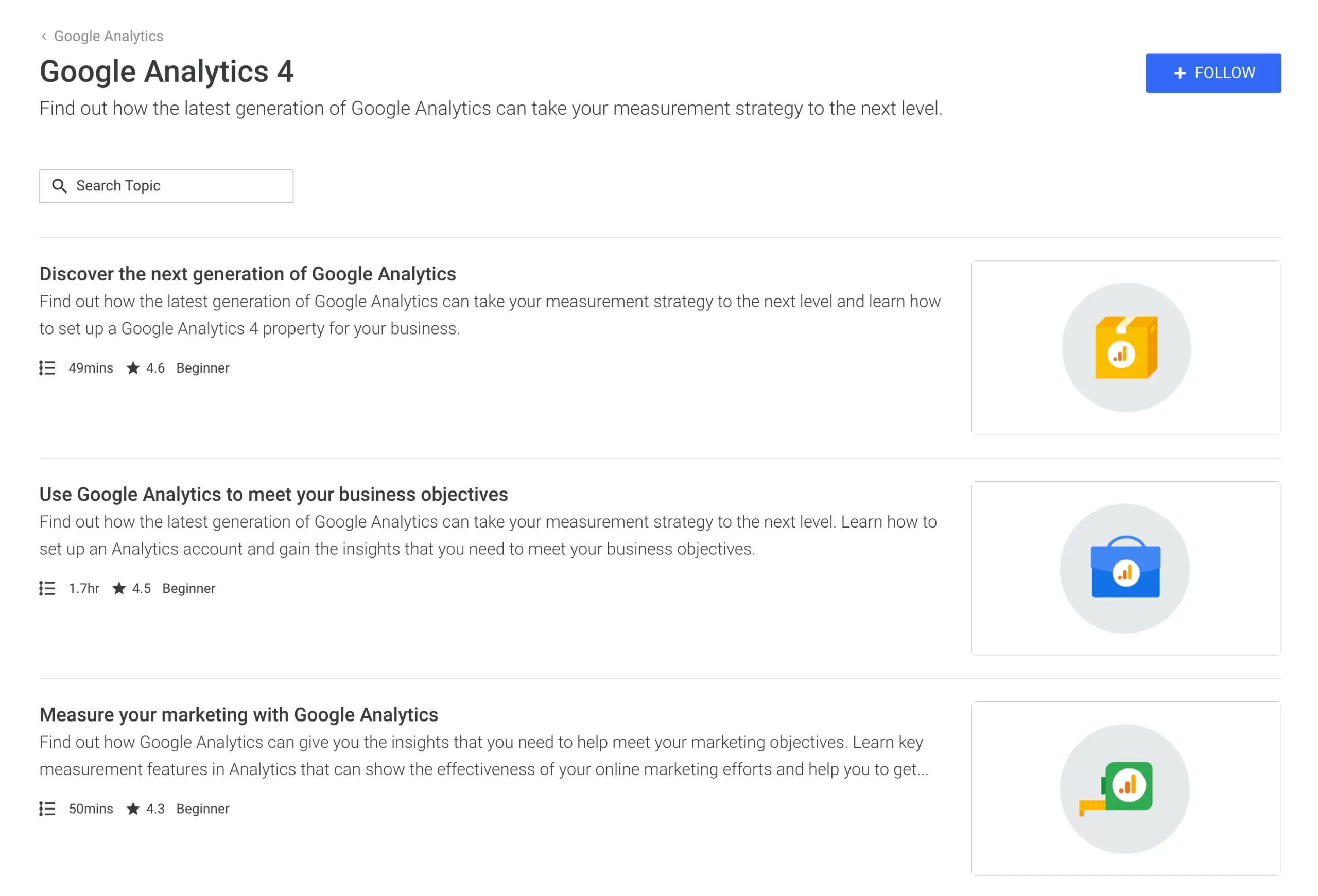Select the blue briefcase course thumbnail
1318x896 pixels.
click(x=1126, y=569)
